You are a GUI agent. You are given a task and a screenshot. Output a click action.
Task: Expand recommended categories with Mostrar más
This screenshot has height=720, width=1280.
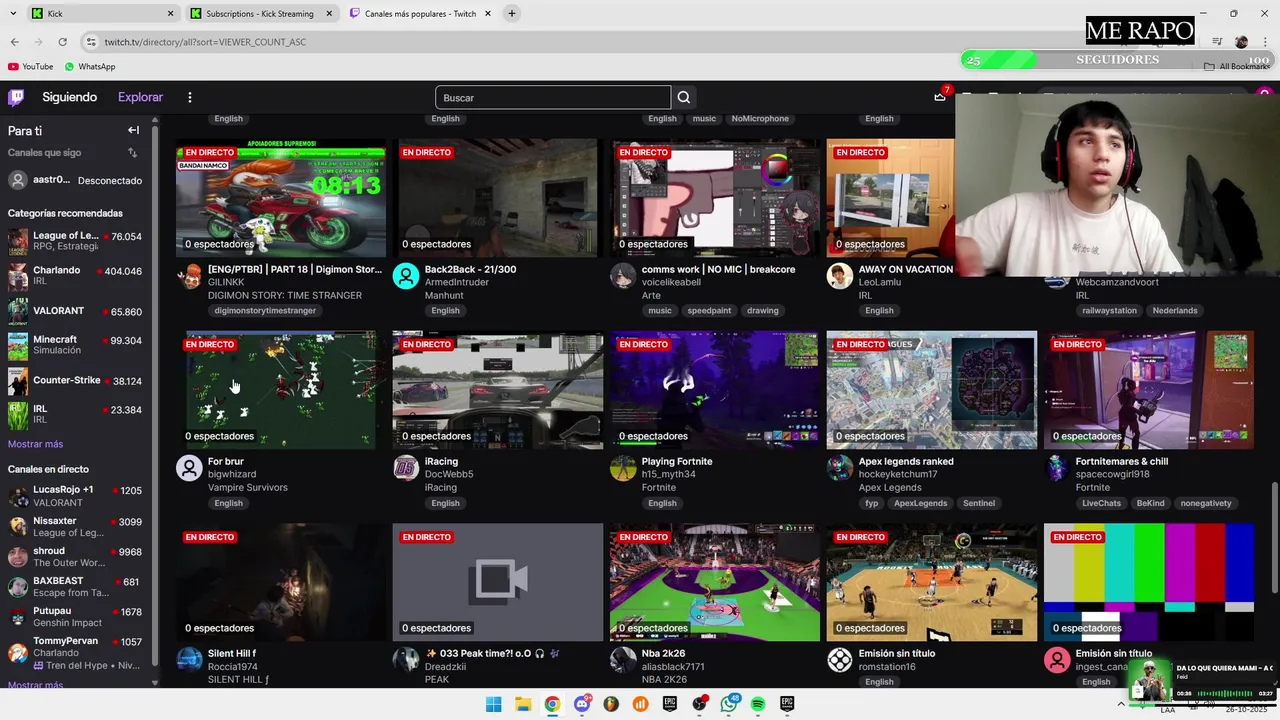35,444
